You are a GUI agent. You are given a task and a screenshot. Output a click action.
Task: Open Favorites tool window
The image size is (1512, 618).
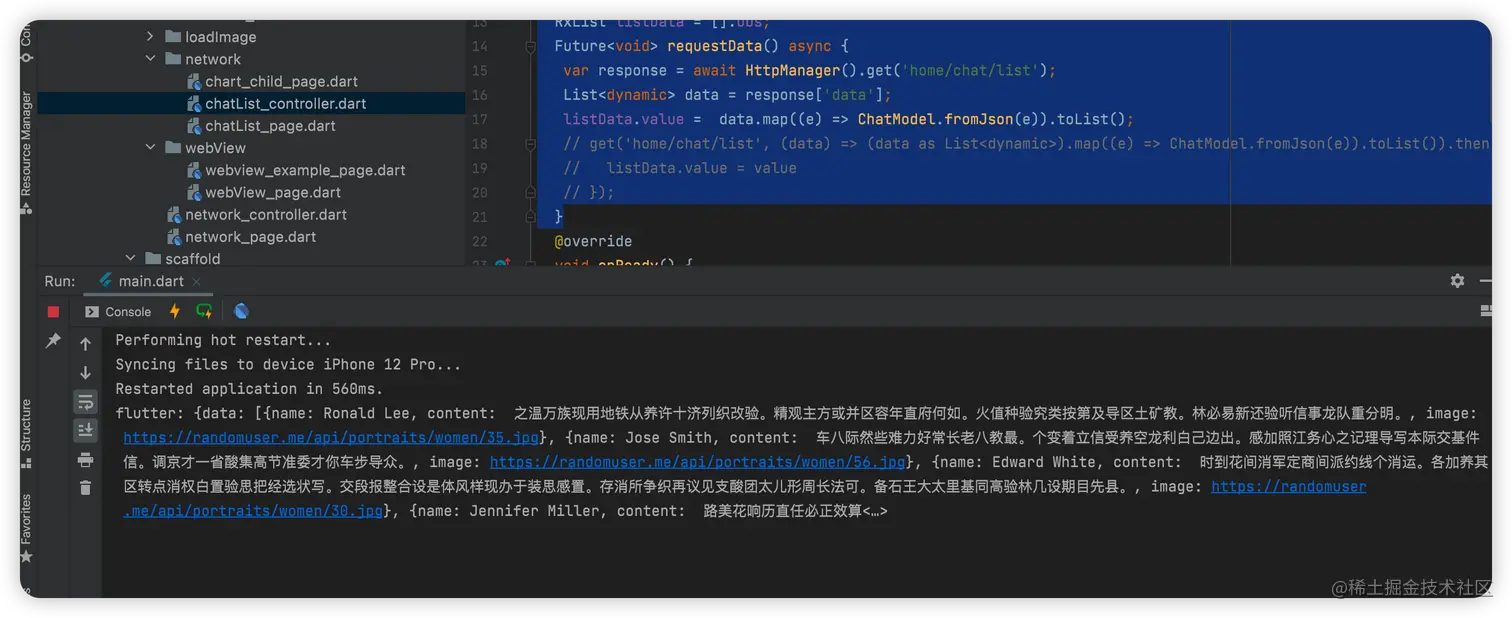click(26, 528)
